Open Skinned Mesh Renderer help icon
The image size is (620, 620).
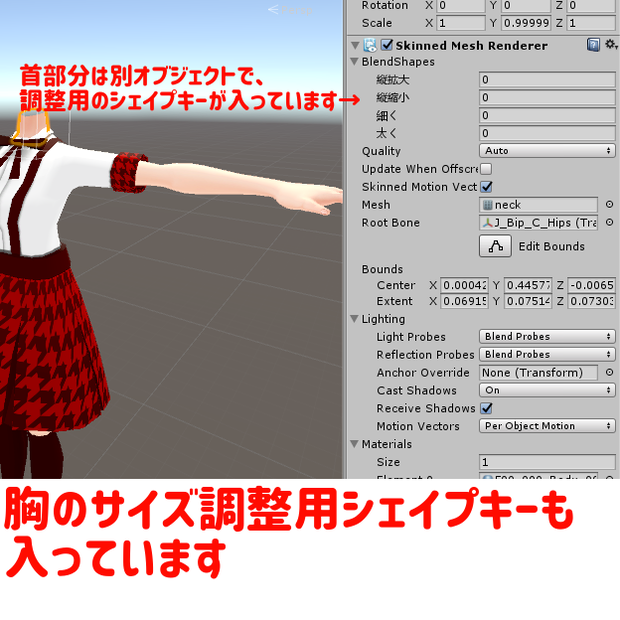pos(593,45)
